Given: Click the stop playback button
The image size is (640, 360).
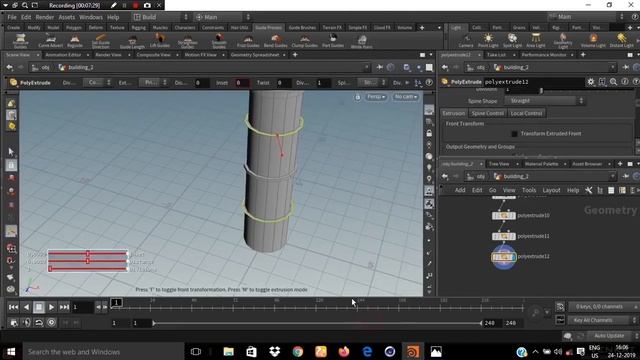Looking at the screenshot, I should point(39,307).
